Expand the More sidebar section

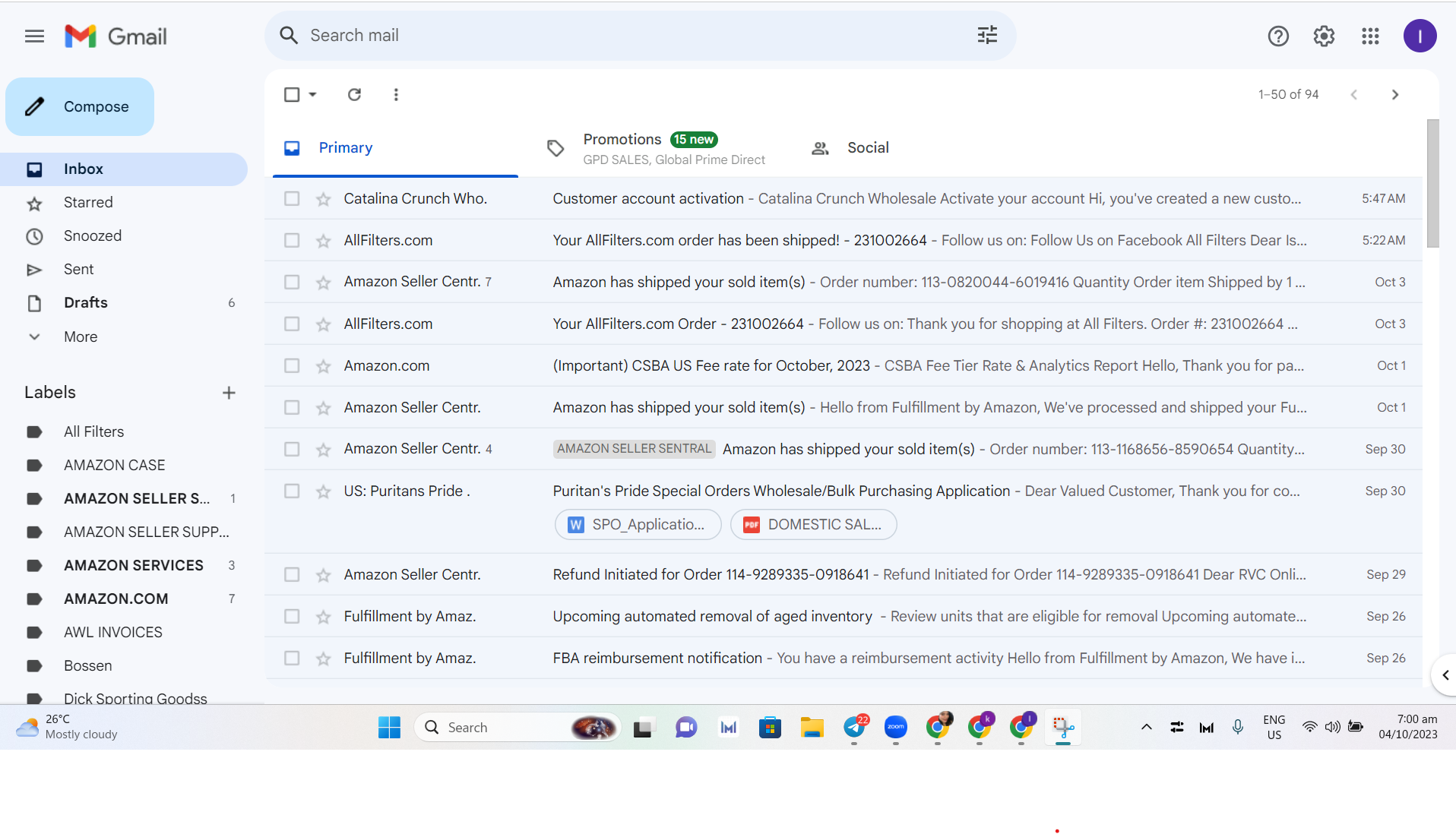pyautogui.click(x=80, y=336)
